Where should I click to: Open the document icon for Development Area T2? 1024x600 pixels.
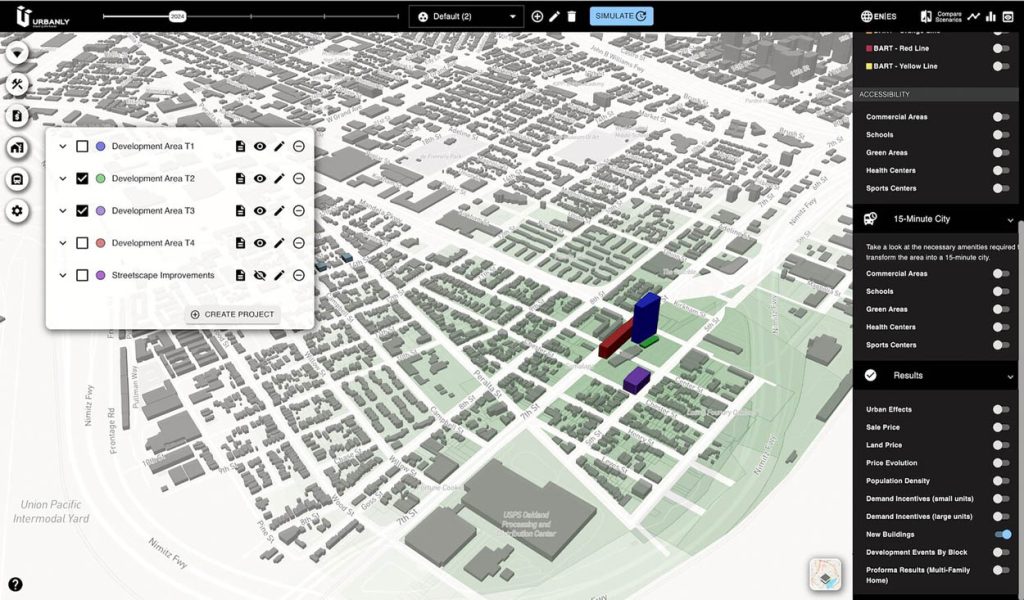[x=240, y=178]
